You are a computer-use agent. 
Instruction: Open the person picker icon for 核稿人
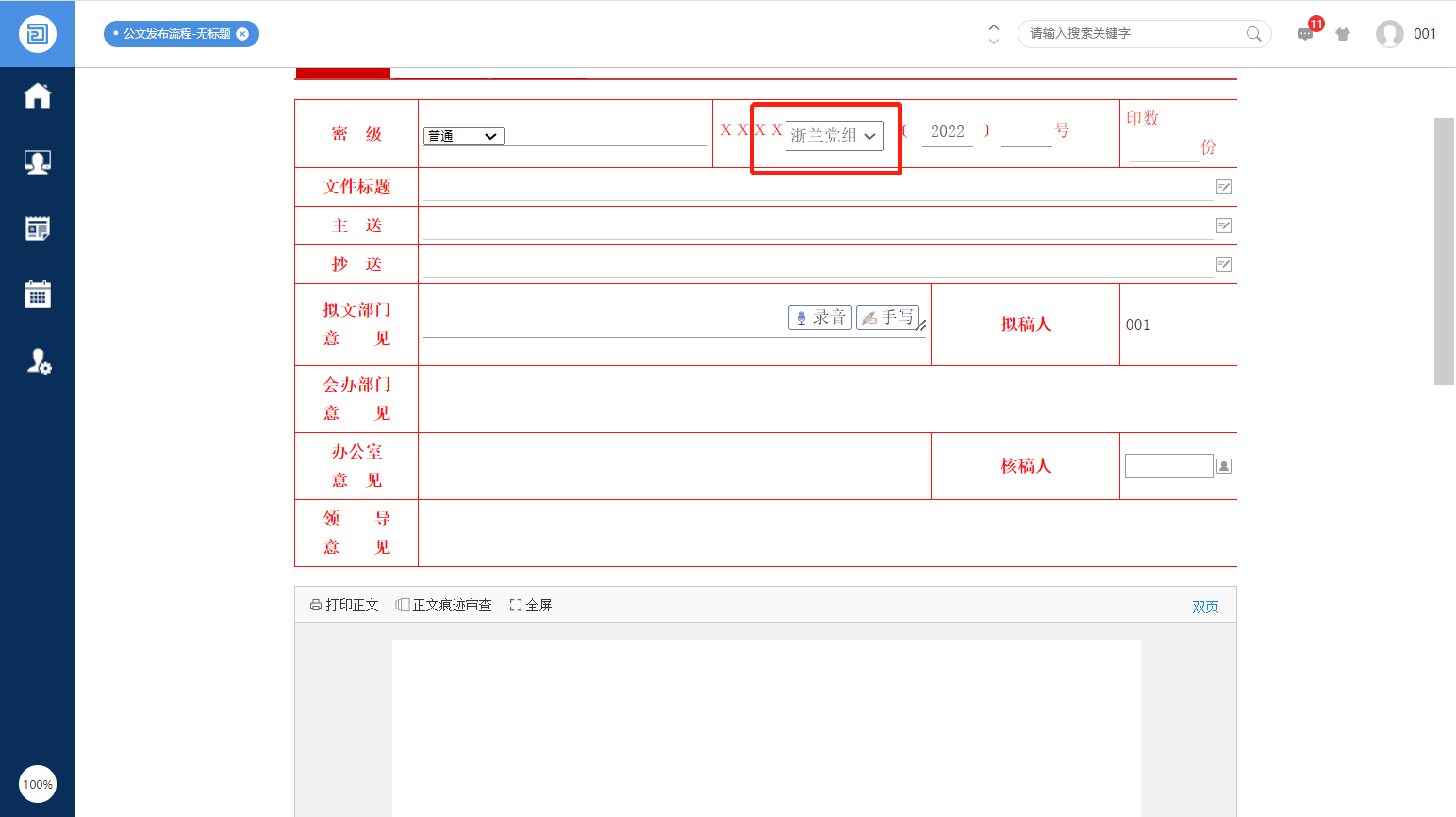(1224, 466)
